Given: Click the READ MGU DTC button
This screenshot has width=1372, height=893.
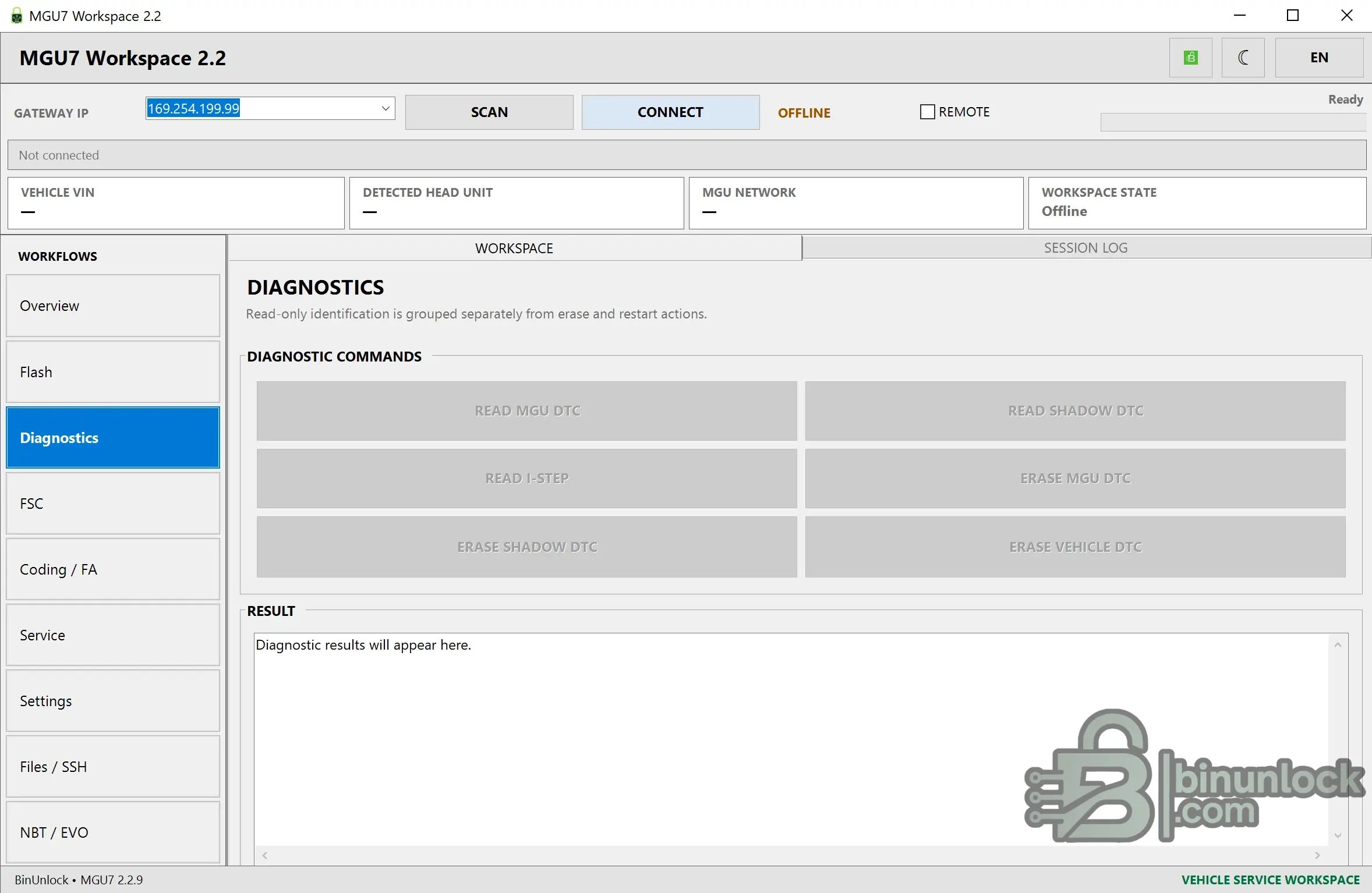Looking at the screenshot, I should tap(527, 411).
